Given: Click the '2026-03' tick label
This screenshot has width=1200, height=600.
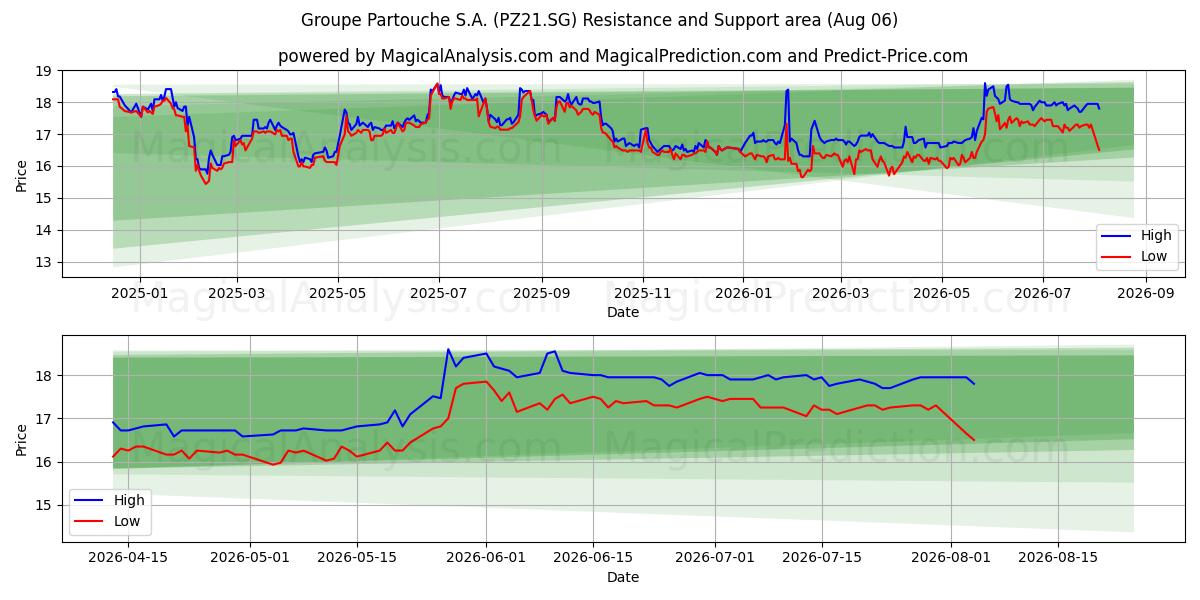Looking at the screenshot, I should pos(840,294).
